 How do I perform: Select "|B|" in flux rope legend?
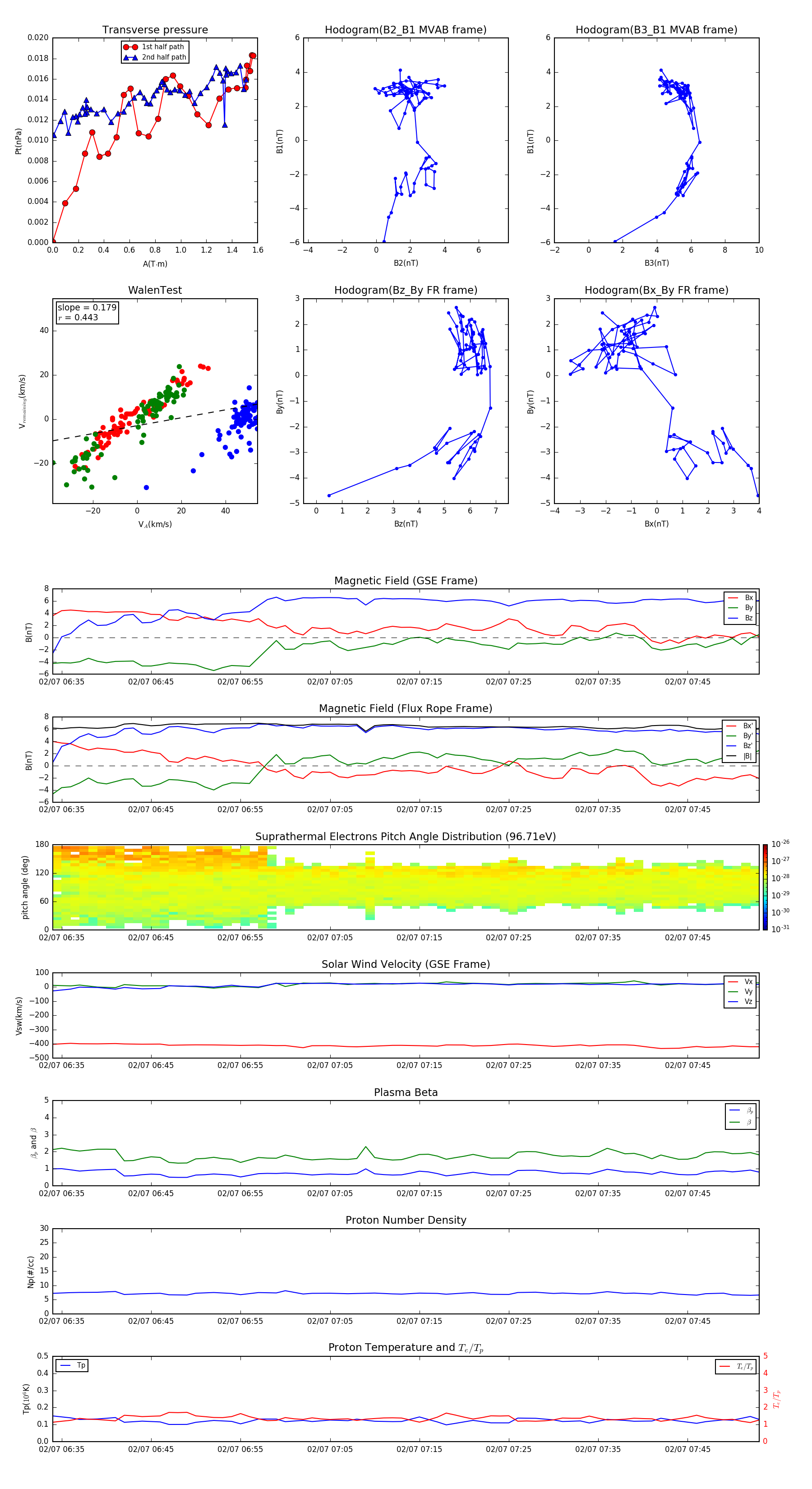tap(740, 756)
